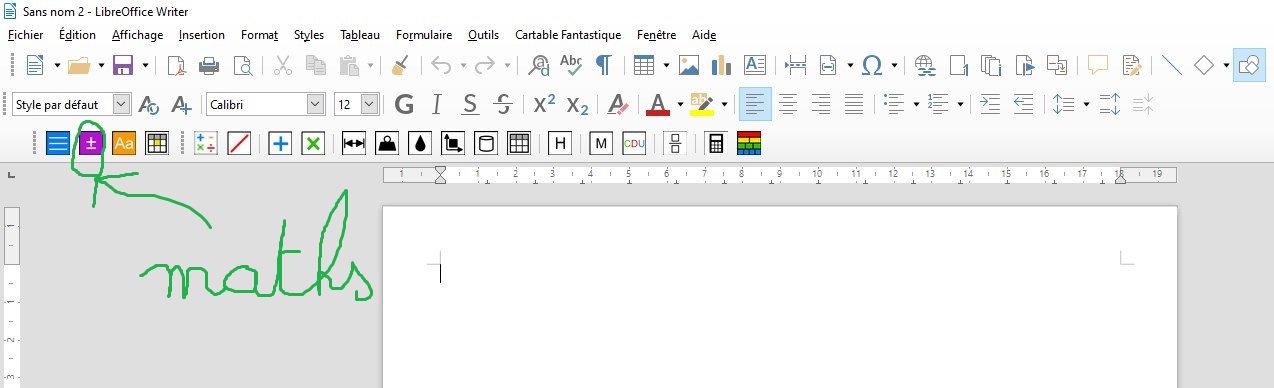Toggle Justified alignment
The width and height of the screenshot is (1274, 388).
854,104
